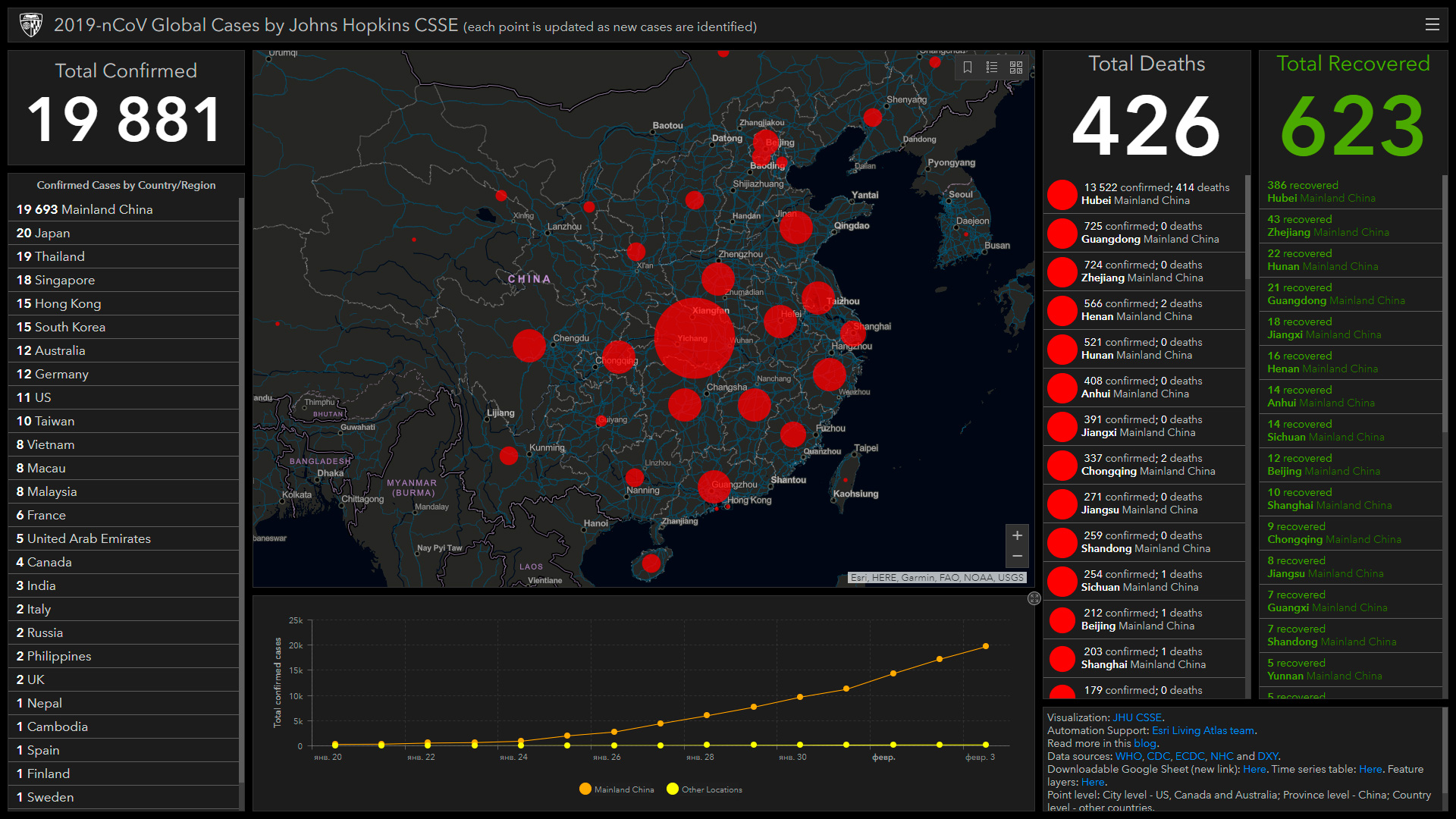This screenshot has width=1456, height=819.
Task: Select Mainland China in country list
Action: tap(85, 209)
